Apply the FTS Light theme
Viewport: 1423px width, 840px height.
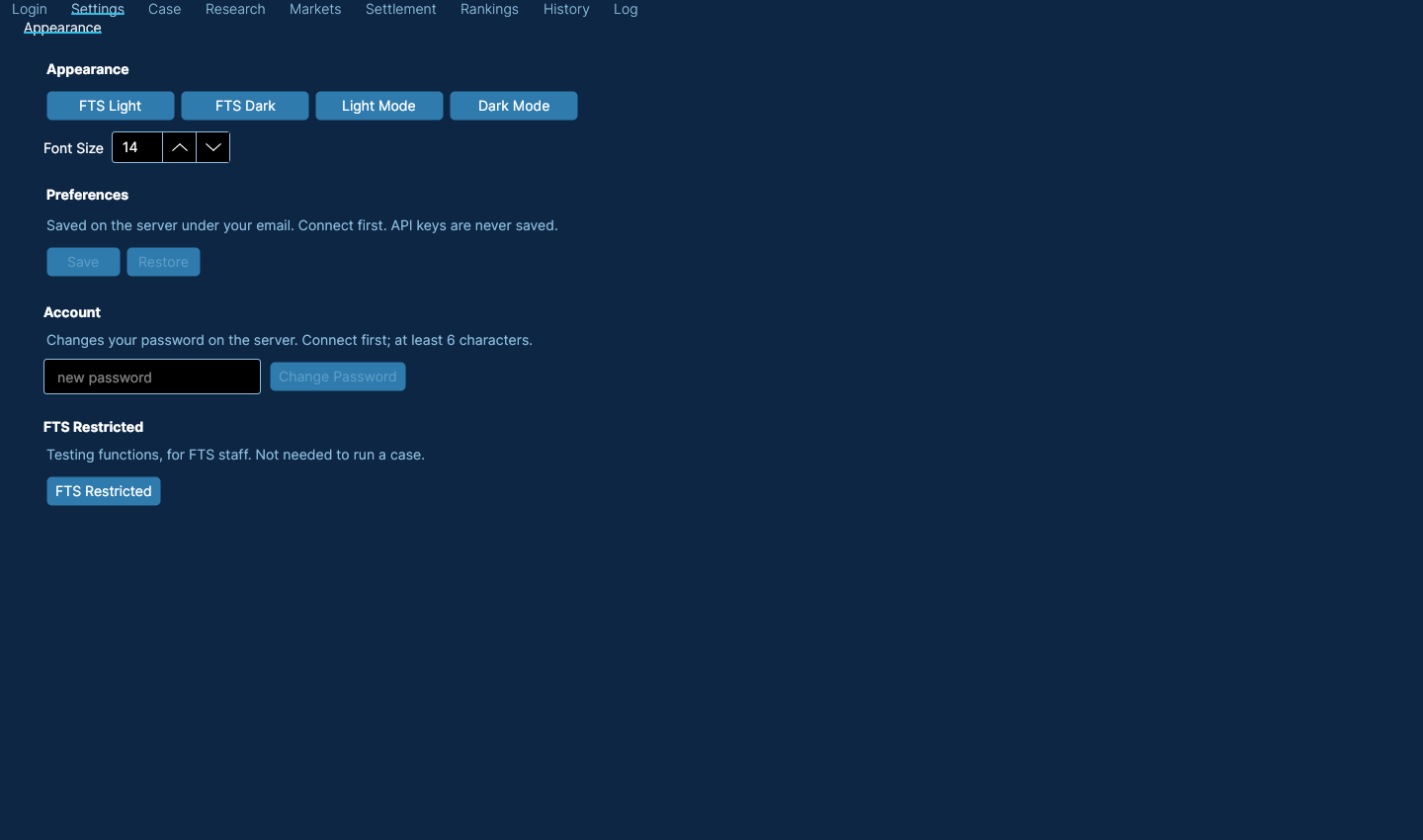click(111, 106)
